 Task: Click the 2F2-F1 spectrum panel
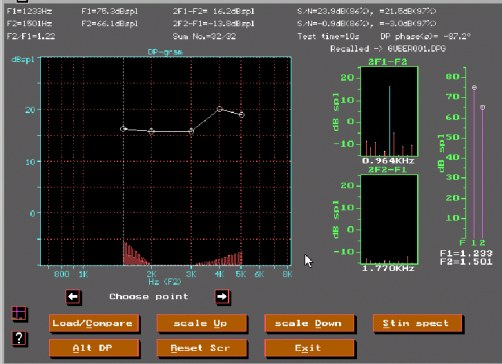tap(389, 219)
